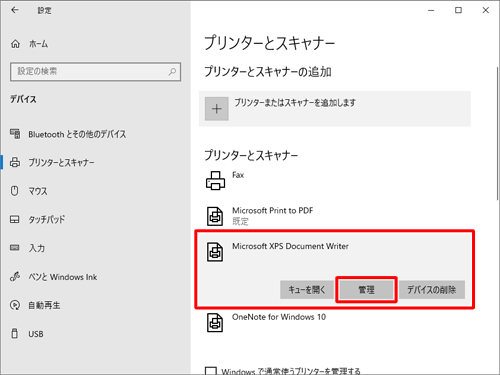Click the printer icon in sidebar
The height and width of the screenshot is (375, 500).
(x=15, y=162)
